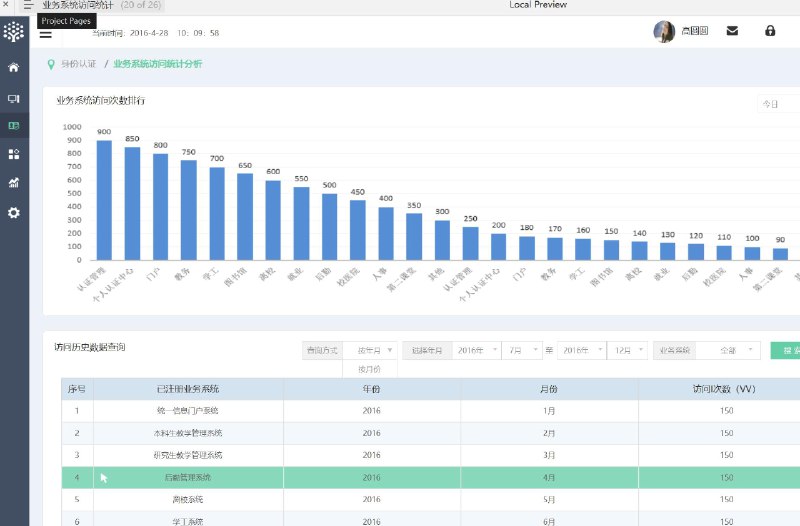Click the lock icon in header

(770, 31)
